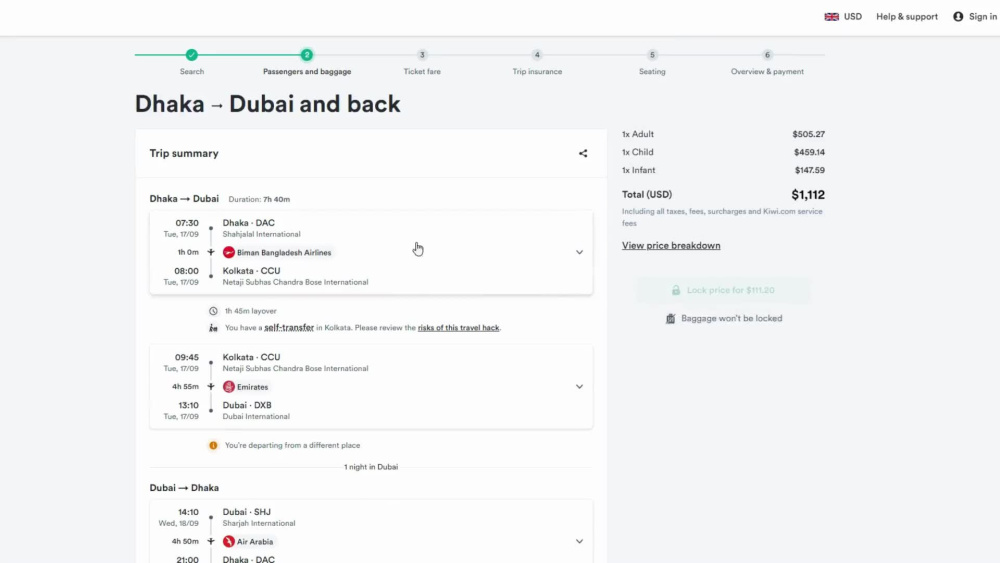Click the Dhaka · DAC departure airport text
The width and height of the screenshot is (1000, 563).
249,223
